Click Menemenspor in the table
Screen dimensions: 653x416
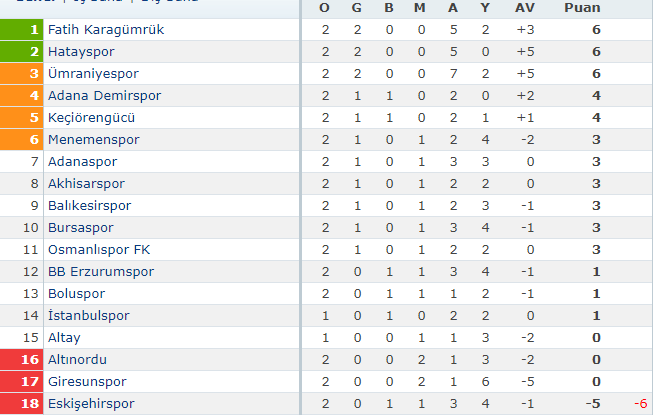click(93, 139)
